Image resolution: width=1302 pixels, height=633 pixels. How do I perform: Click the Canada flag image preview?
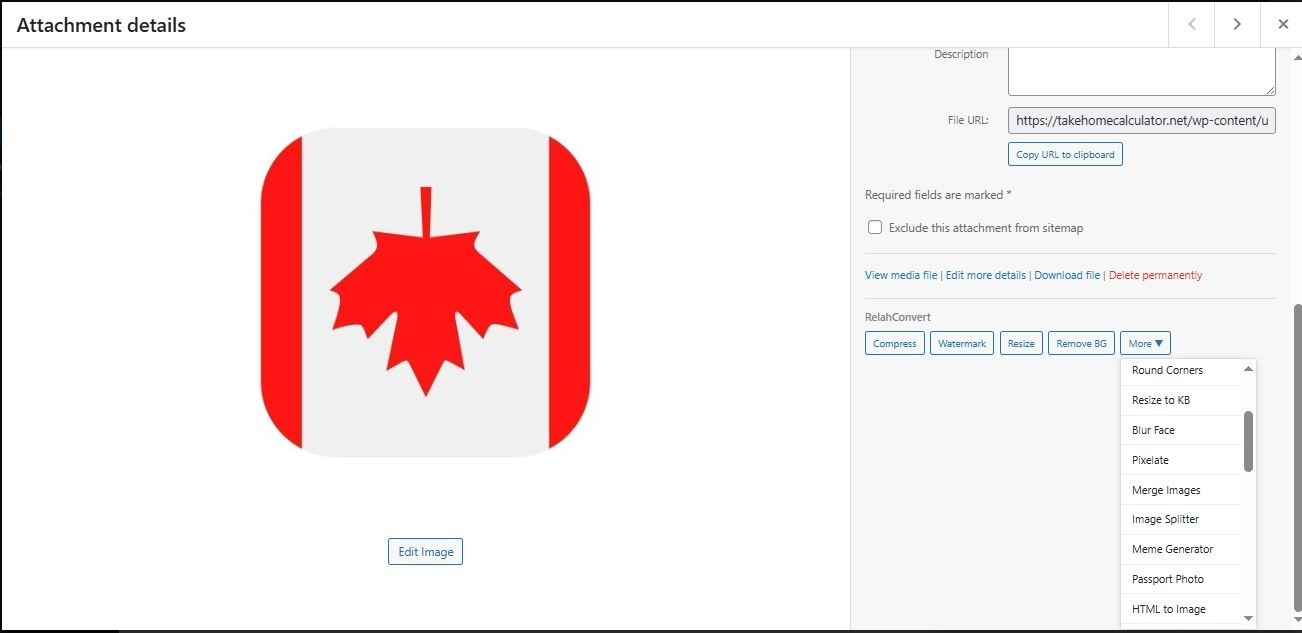tap(425, 292)
